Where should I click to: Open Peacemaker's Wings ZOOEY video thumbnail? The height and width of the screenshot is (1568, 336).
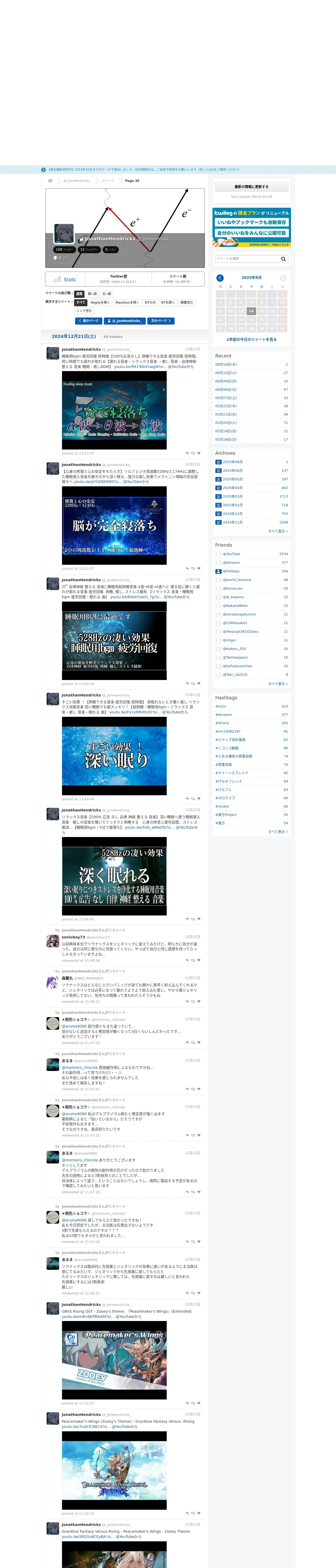114,1360
